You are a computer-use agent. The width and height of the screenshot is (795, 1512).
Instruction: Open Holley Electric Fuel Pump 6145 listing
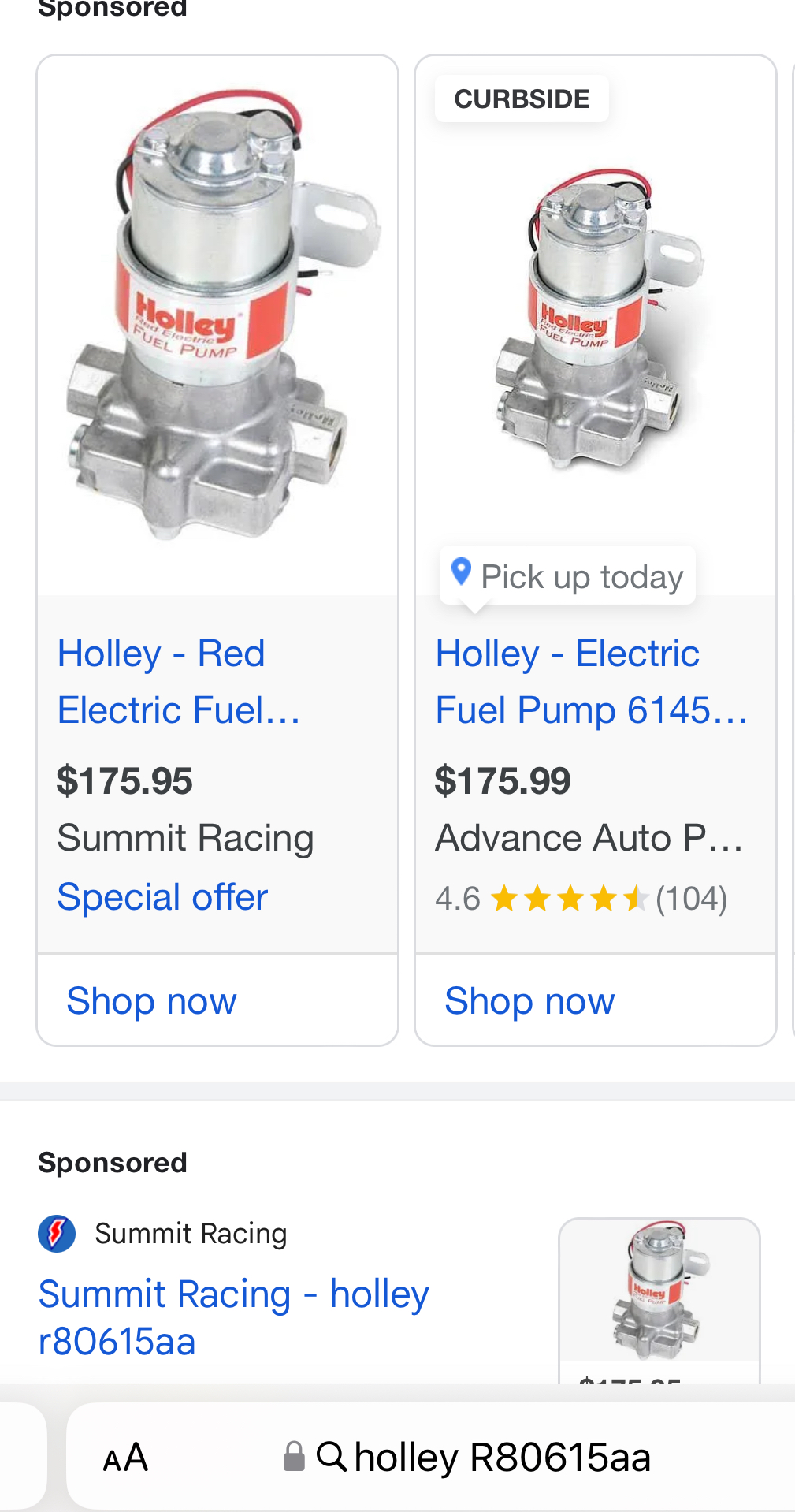pyautogui.click(x=591, y=681)
